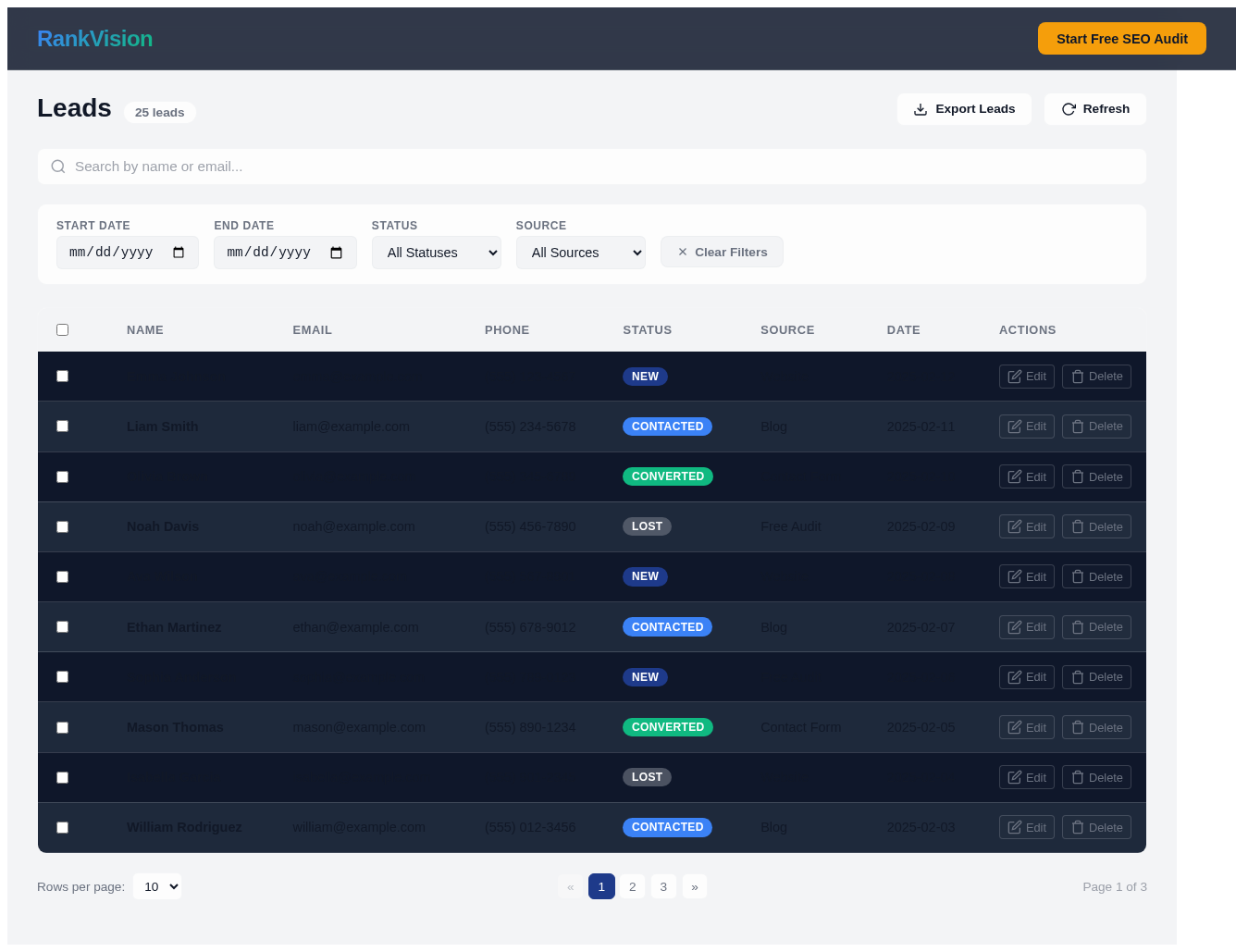Edit the Noah Davis lead
Image resolution: width=1236 pixels, height=952 pixels.
(x=1027, y=526)
